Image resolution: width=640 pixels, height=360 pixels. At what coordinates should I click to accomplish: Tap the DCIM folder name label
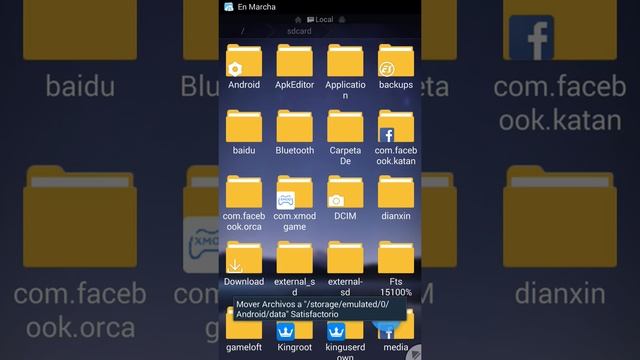point(345,216)
